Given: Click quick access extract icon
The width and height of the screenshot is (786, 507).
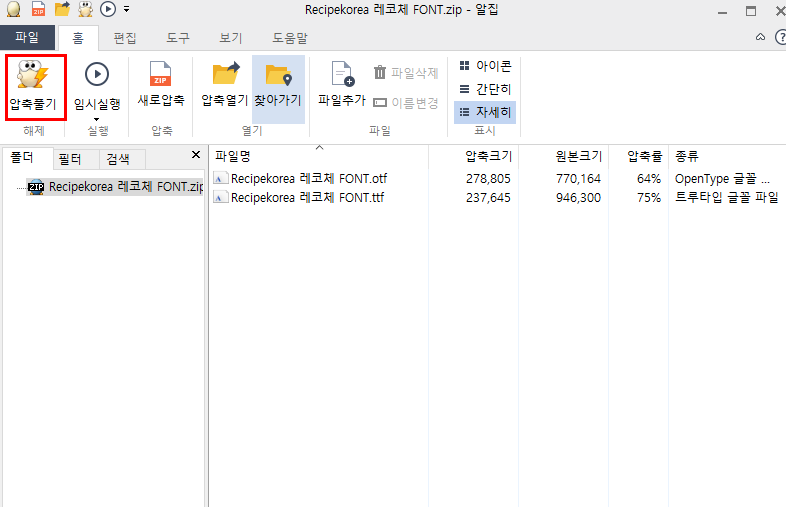Looking at the screenshot, I should coord(86,9).
